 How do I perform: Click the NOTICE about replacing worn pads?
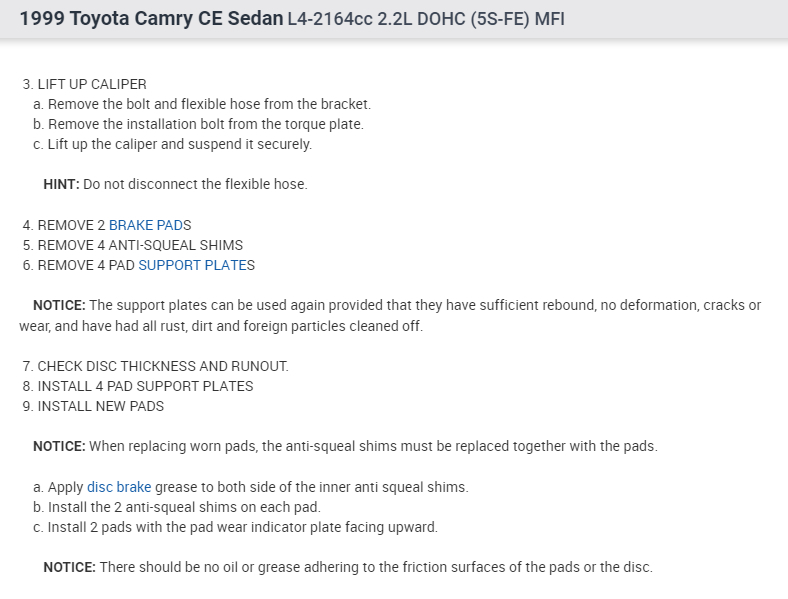[x=345, y=446]
